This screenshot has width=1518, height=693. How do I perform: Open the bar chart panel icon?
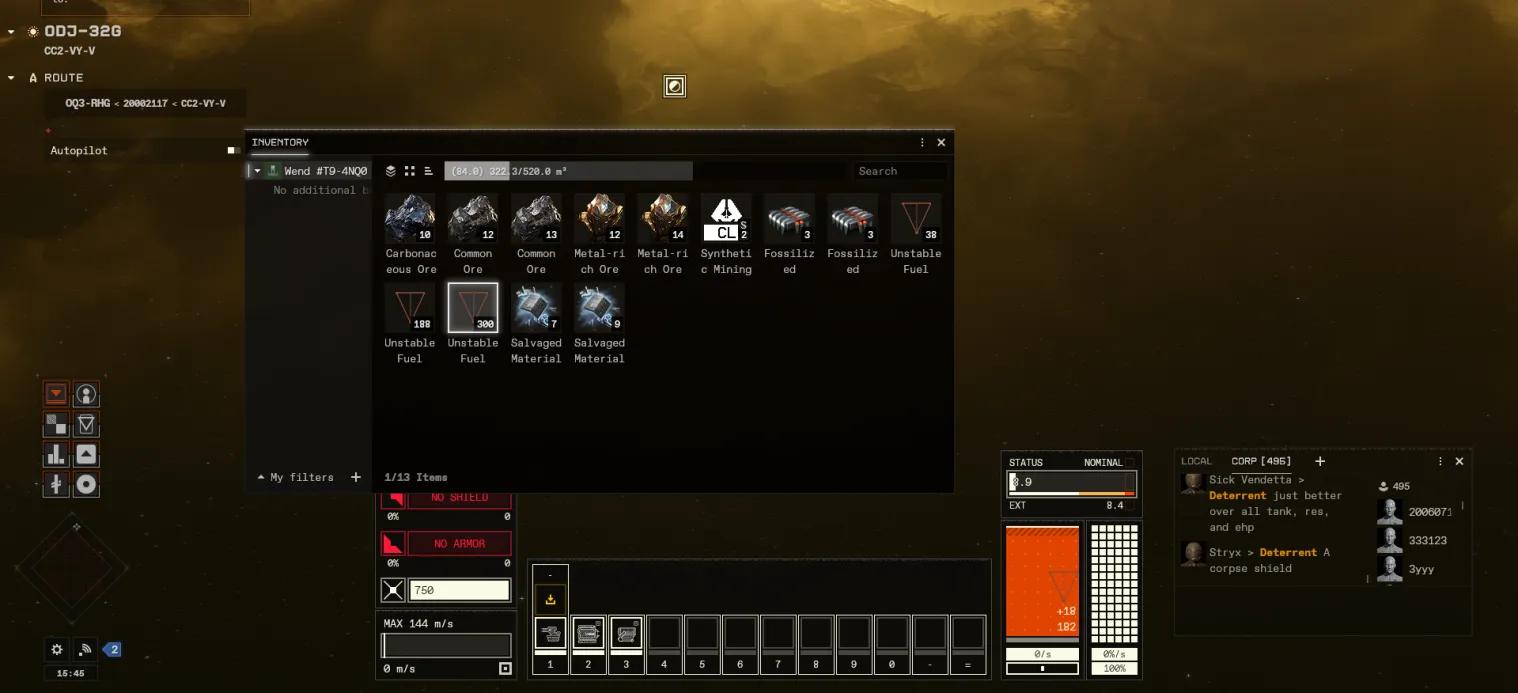(x=56, y=455)
